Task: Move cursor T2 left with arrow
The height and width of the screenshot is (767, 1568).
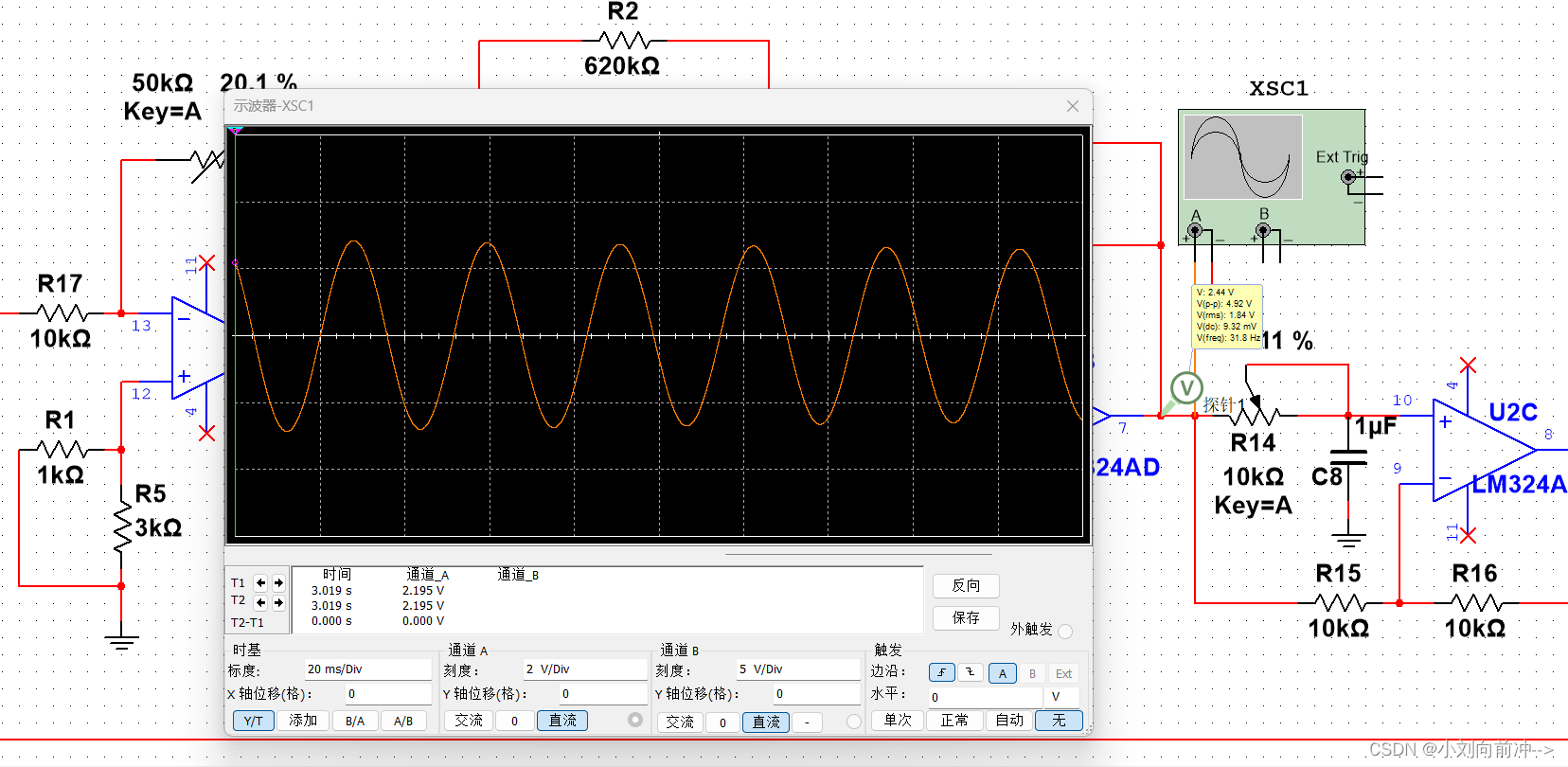Action: pos(260,602)
